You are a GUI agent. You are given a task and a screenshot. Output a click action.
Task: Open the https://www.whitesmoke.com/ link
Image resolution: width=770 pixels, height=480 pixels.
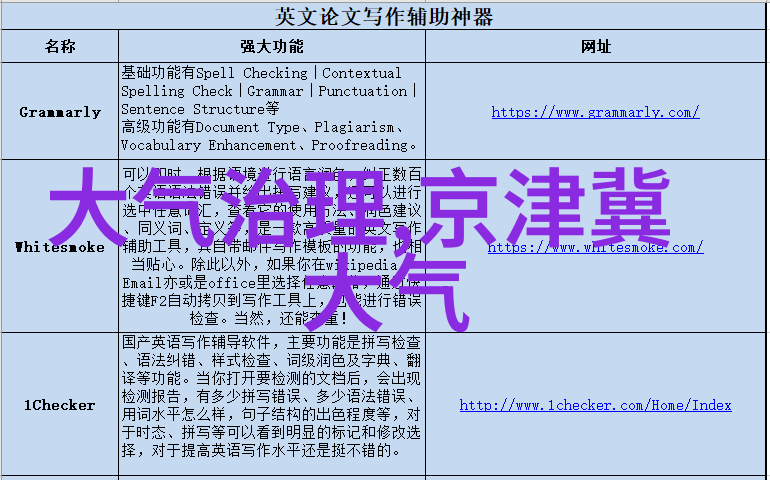tap(595, 247)
